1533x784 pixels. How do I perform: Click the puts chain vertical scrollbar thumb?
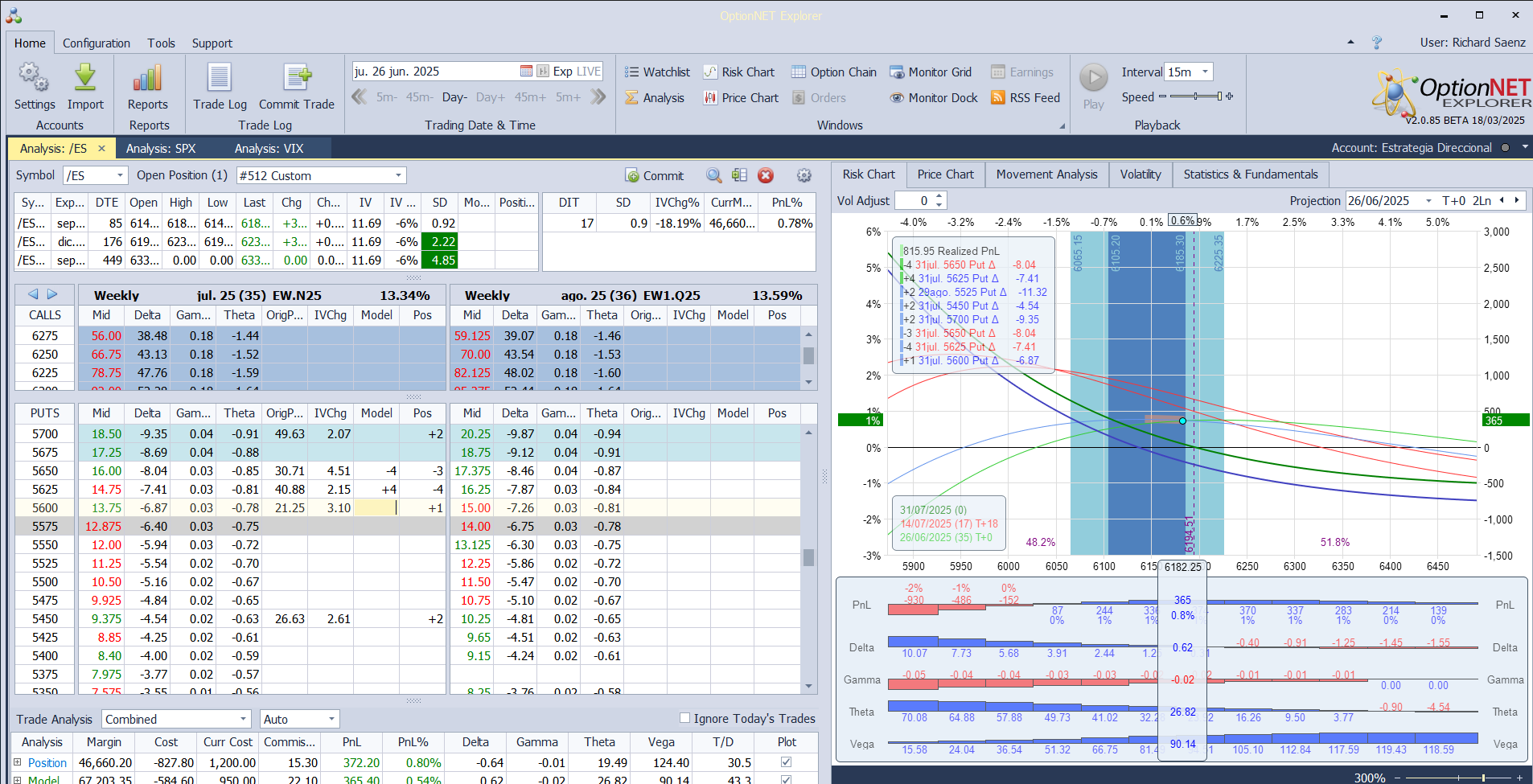pos(808,557)
